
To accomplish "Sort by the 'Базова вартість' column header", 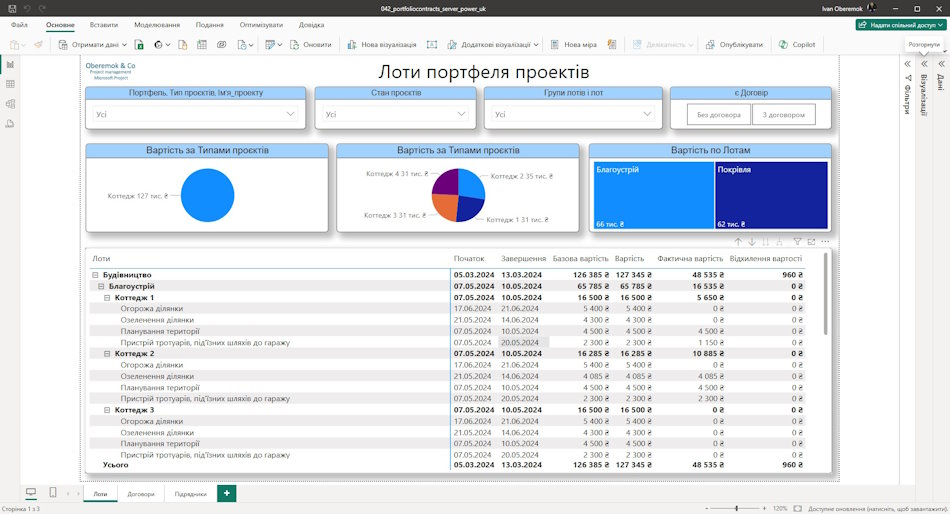I will coord(580,259).
